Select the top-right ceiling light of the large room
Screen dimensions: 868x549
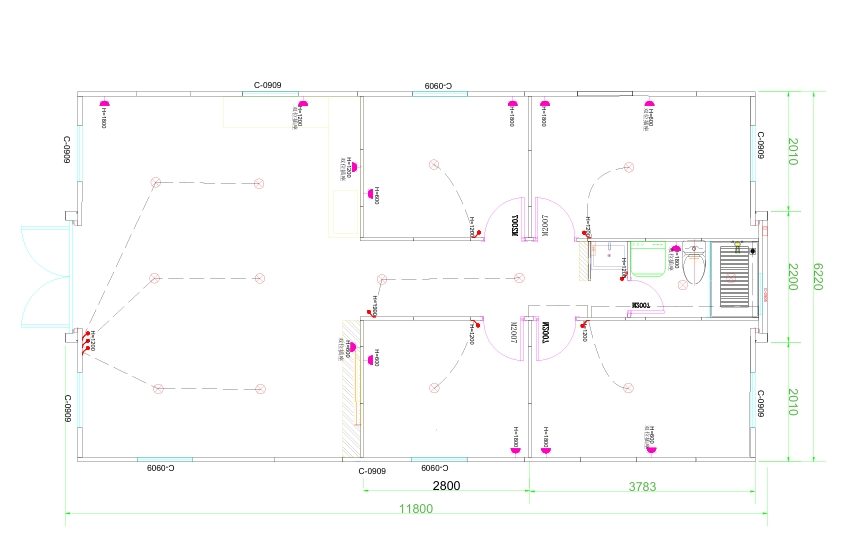tap(259, 184)
